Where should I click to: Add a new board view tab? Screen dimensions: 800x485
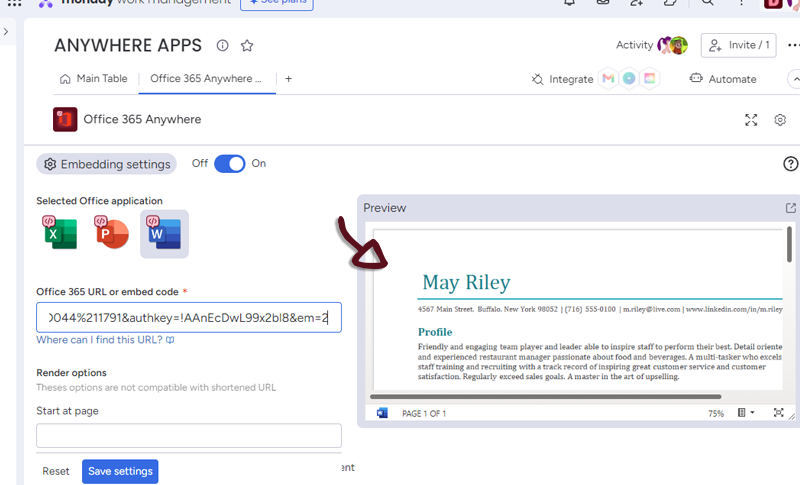[x=289, y=79]
